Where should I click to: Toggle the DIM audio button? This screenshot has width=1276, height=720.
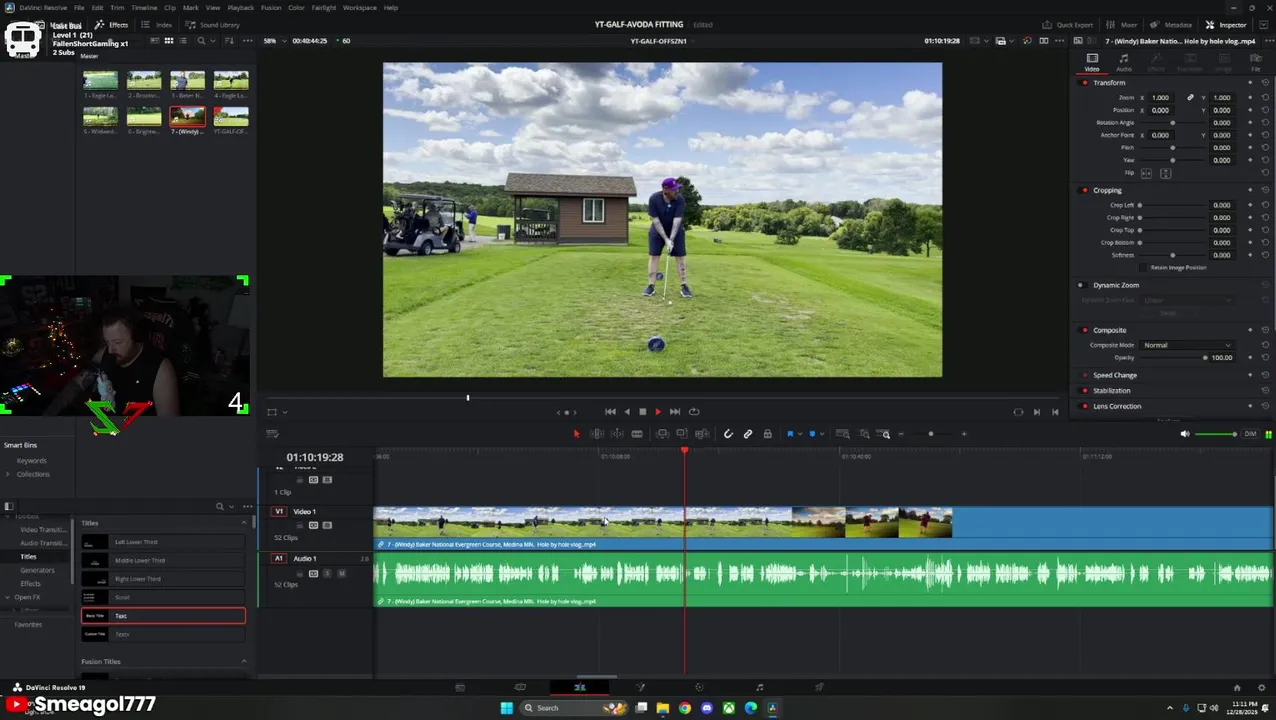click(1250, 434)
